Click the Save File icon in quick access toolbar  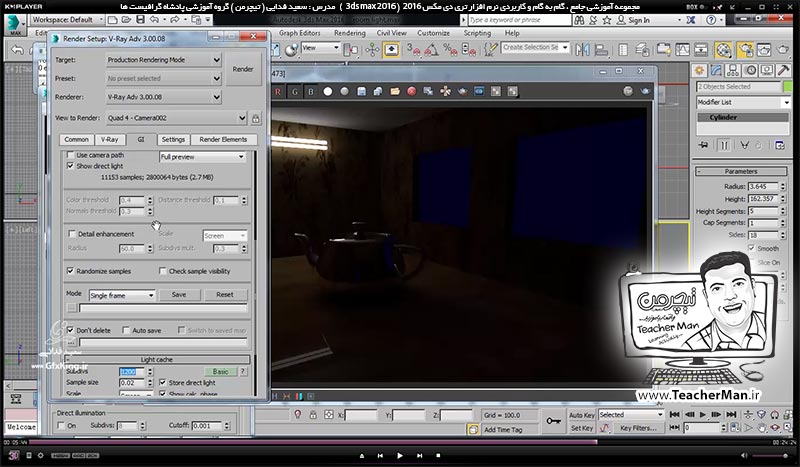(x=140, y=20)
